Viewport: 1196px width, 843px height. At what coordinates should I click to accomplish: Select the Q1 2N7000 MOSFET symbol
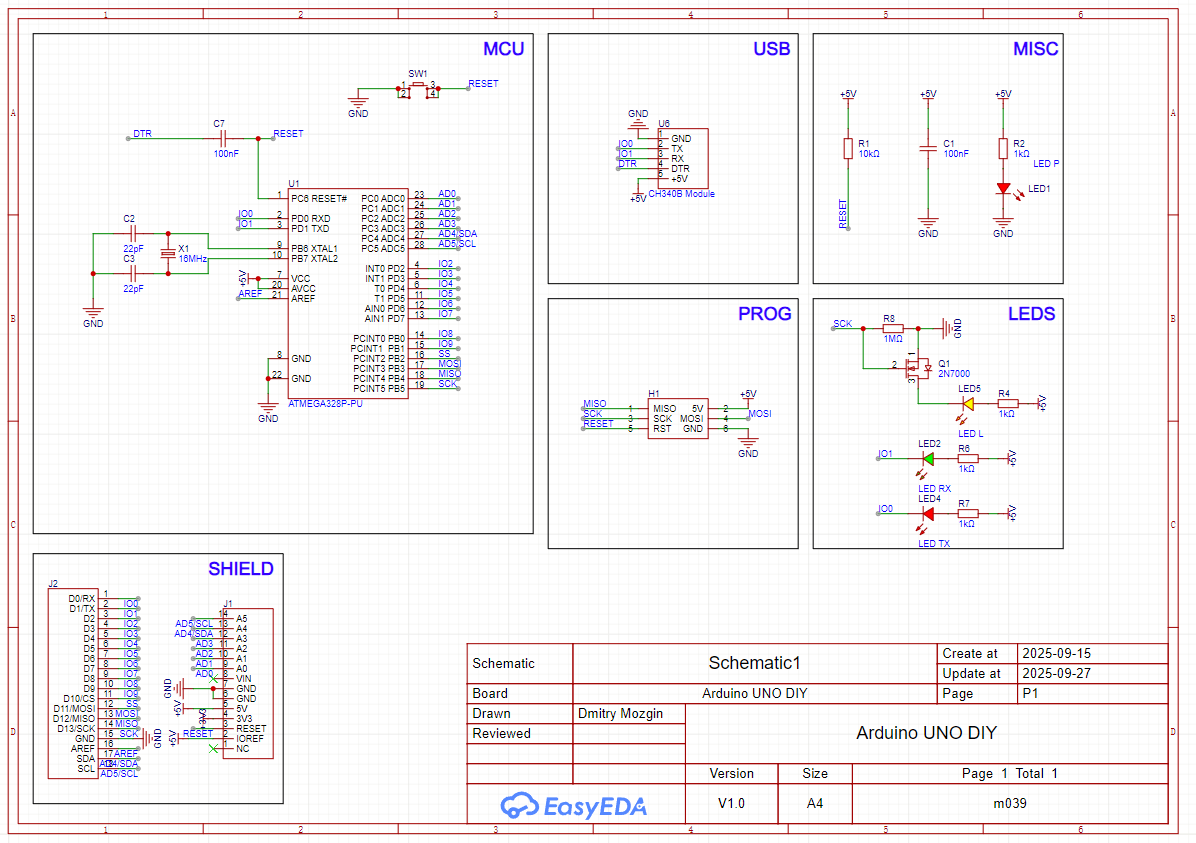pyautogui.click(x=917, y=368)
